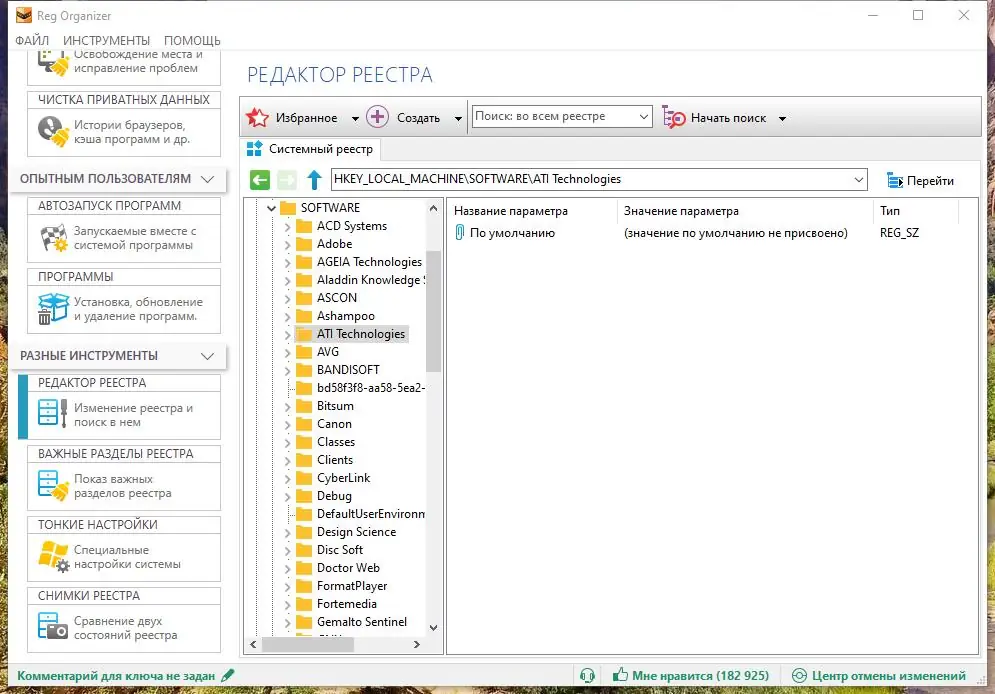995x694 pixels.
Task: Collapse the SOFTWARE tree node
Action: pos(271,208)
